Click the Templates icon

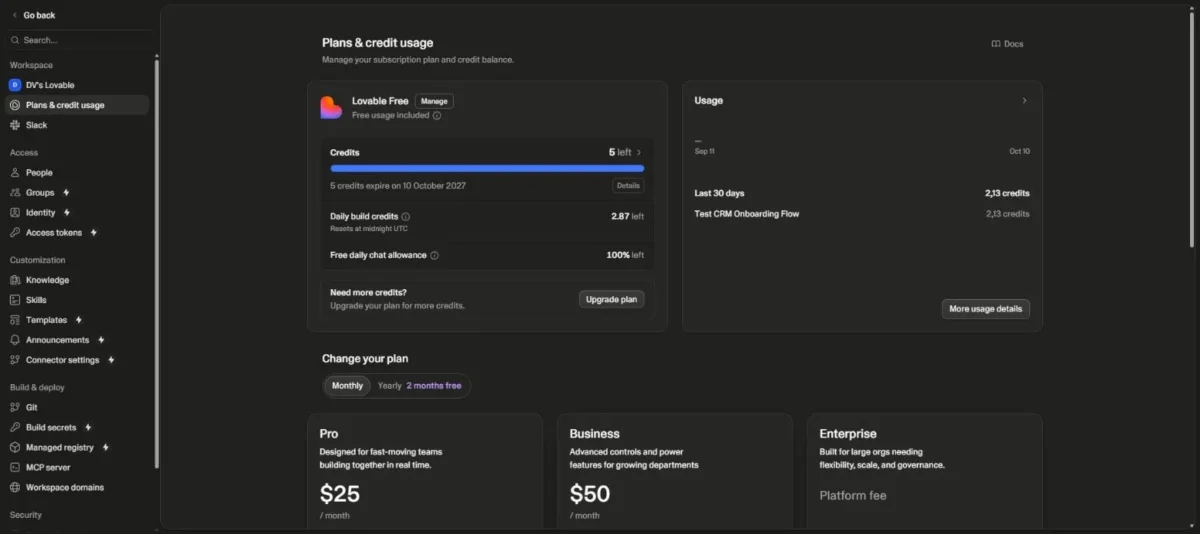coord(15,320)
